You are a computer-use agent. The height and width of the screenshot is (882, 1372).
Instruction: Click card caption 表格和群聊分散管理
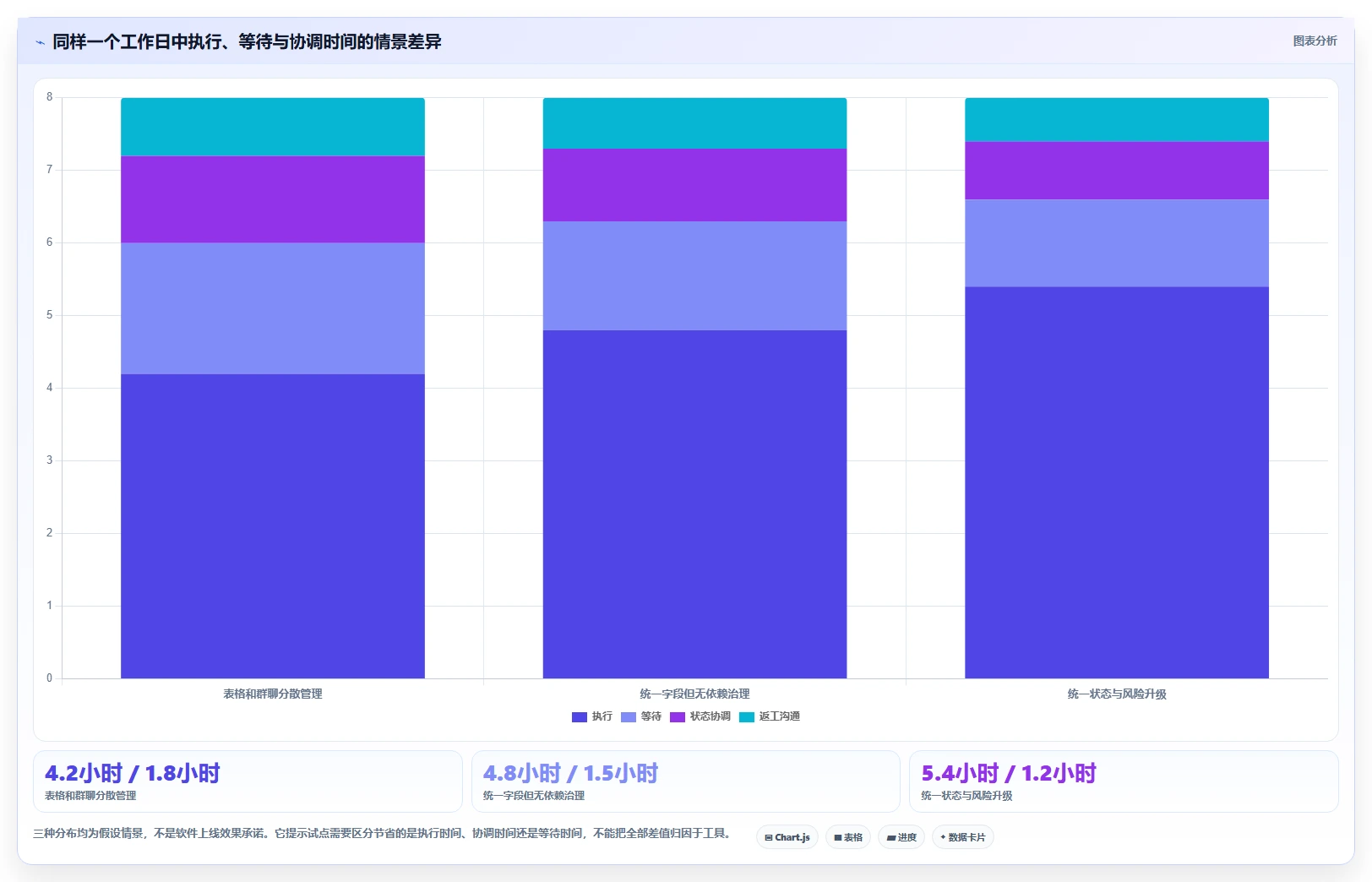coord(90,796)
